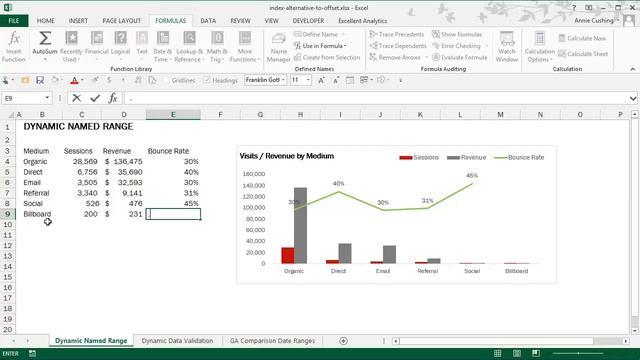Viewport: 640px width, 360px height.
Task: Click Calculate Now
Action: click(582, 38)
